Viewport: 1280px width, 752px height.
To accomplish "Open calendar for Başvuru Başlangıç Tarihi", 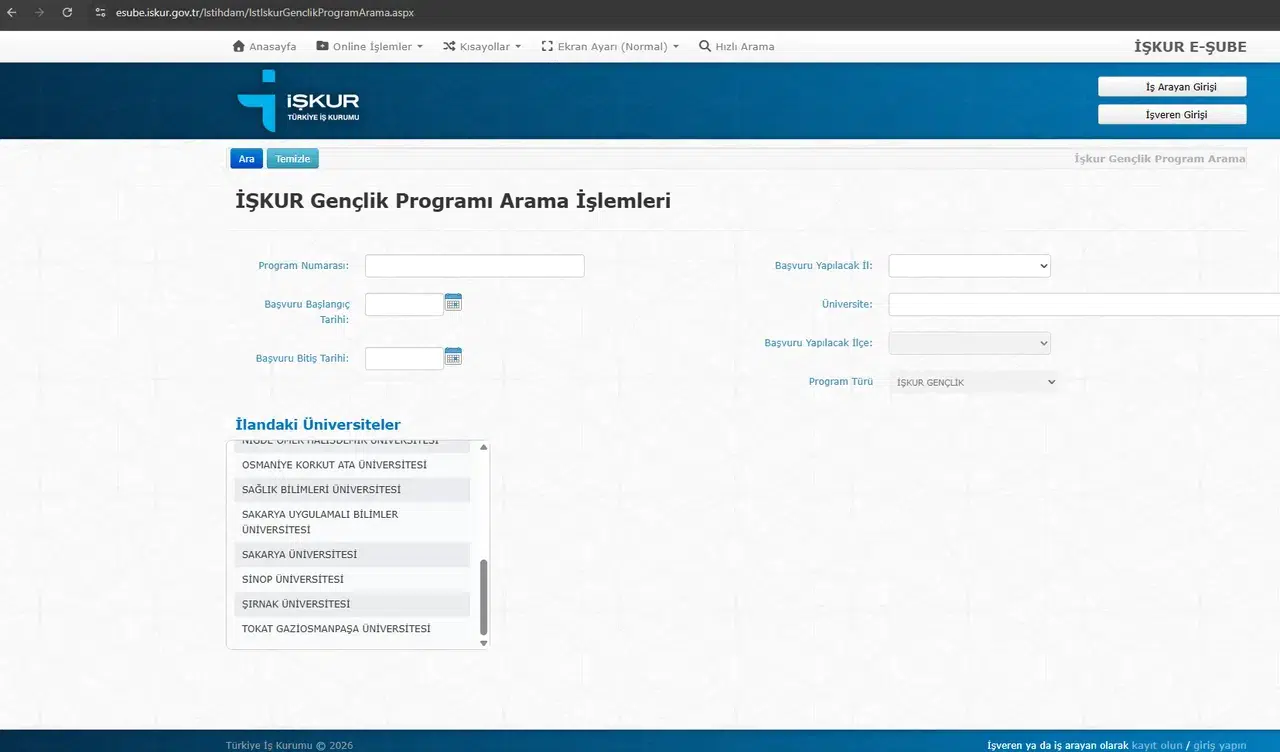I will pos(453,302).
